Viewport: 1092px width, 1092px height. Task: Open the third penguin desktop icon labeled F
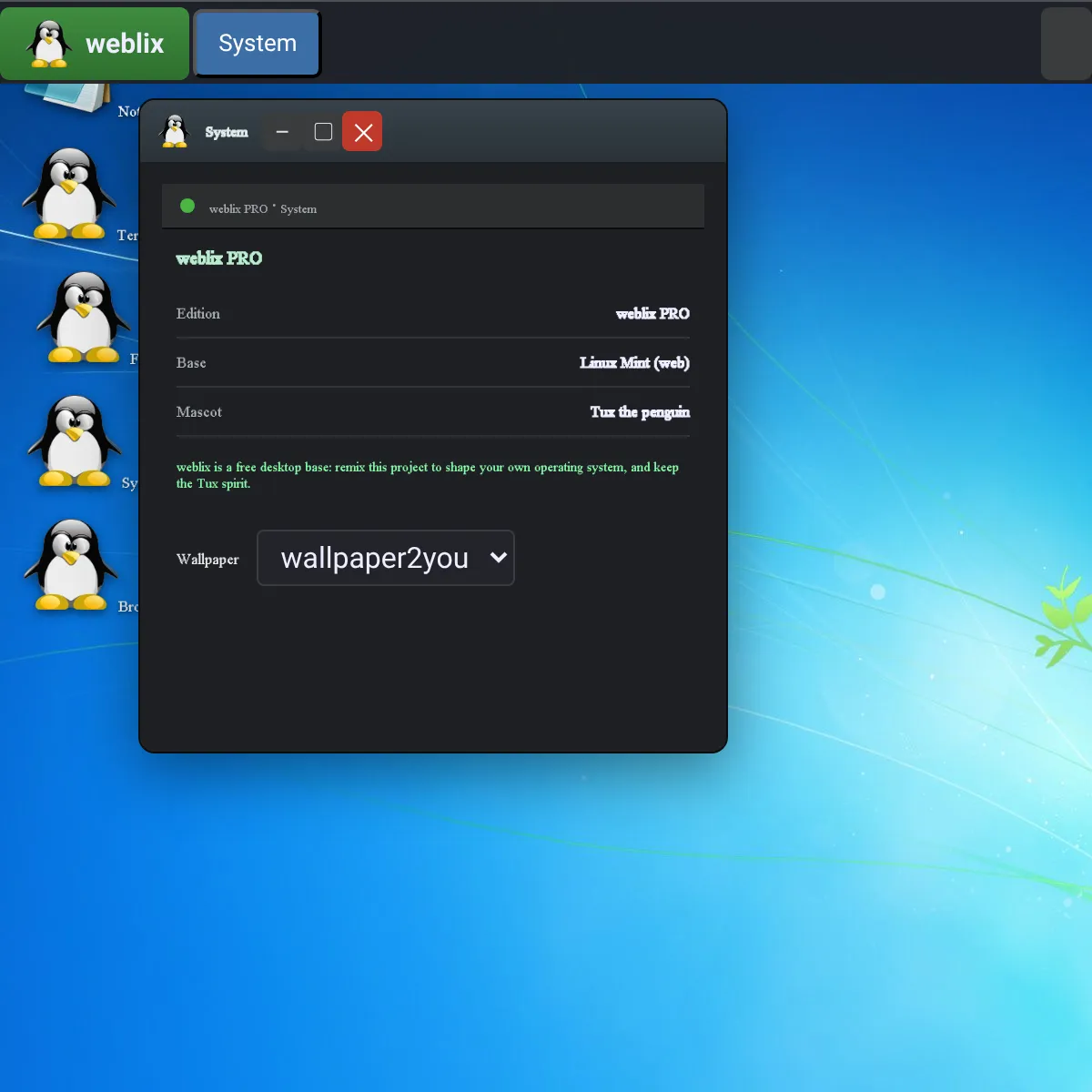click(83, 317)
